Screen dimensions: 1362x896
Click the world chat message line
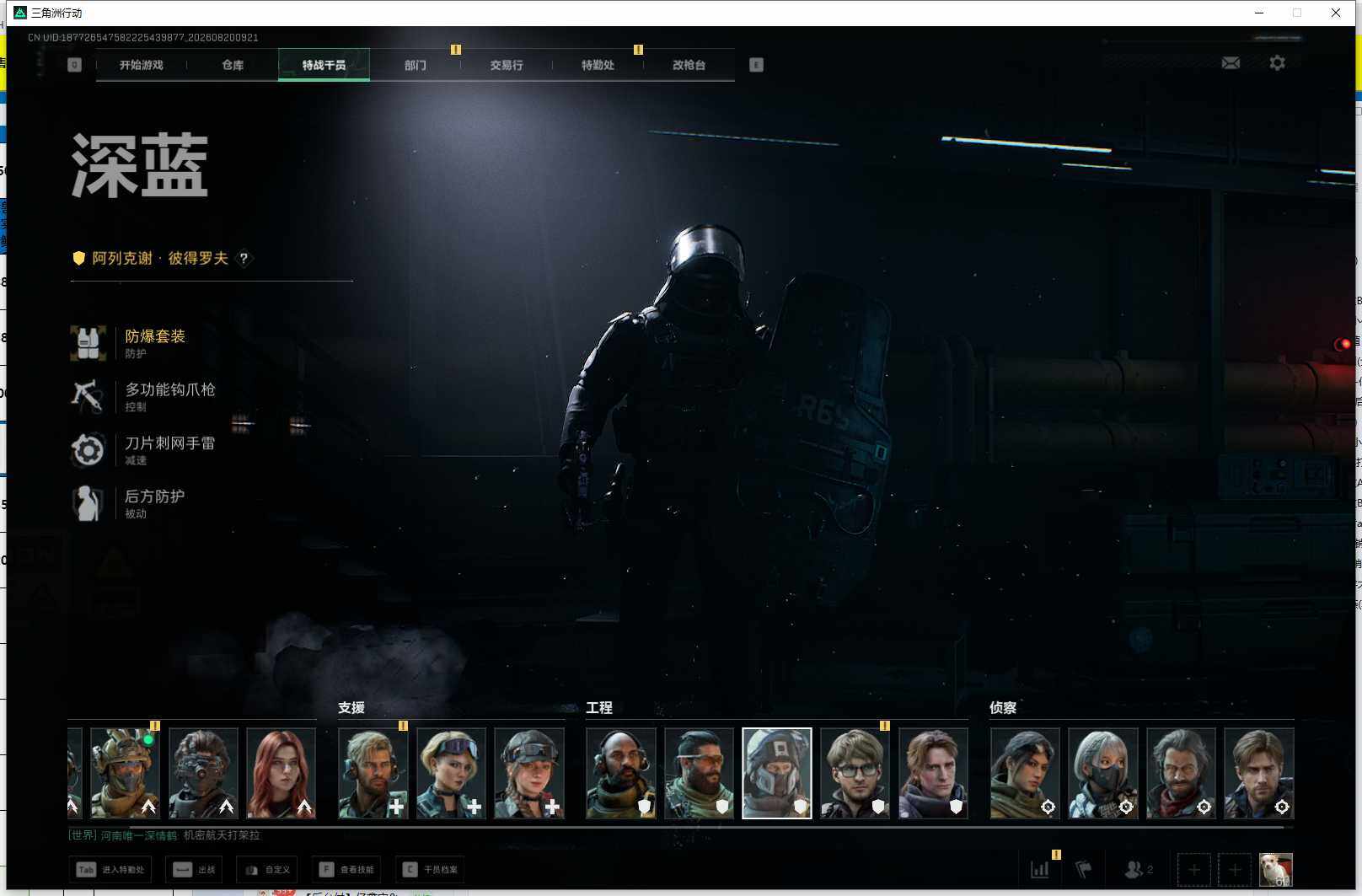pos(164,835)
